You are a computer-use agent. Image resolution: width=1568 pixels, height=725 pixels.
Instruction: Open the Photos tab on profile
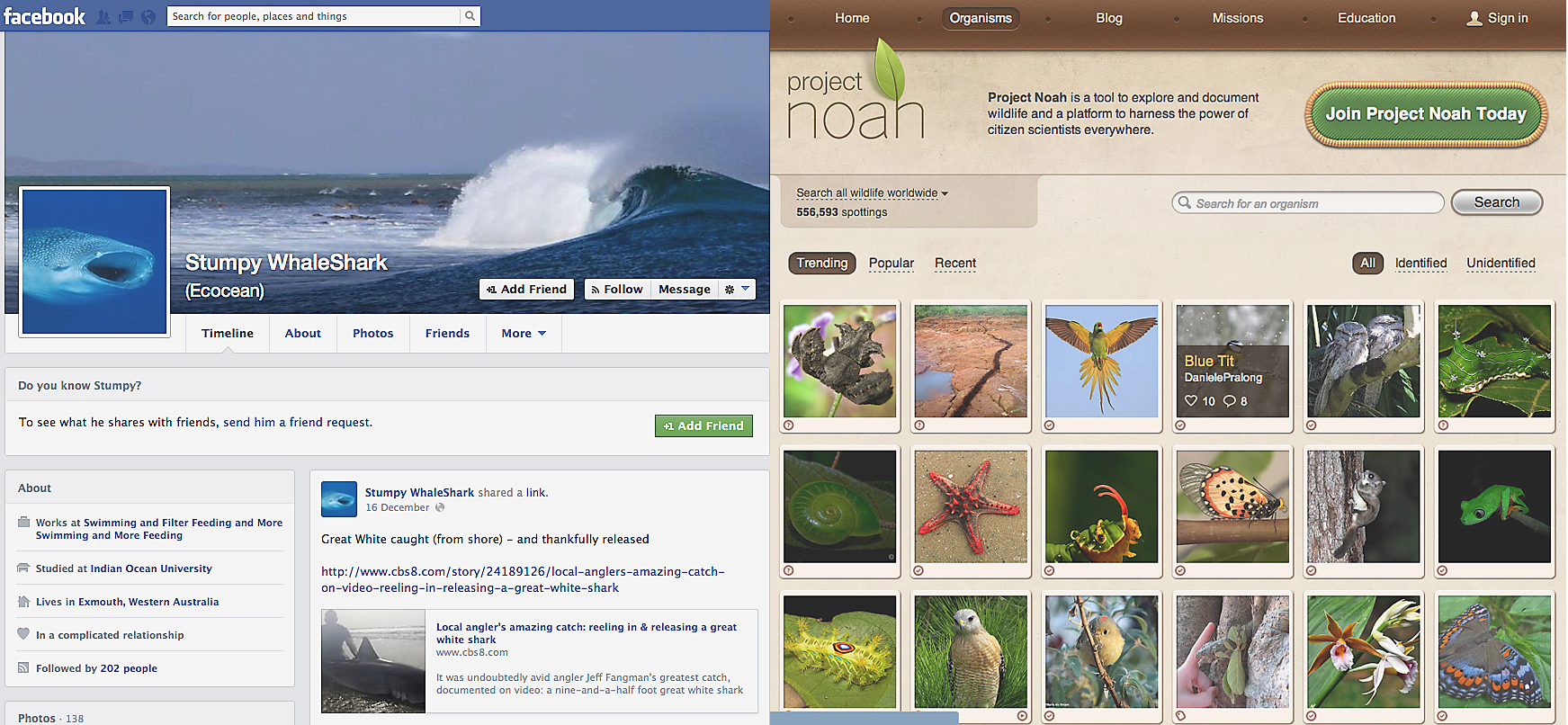pyautogui.click(x=372, y=333)
